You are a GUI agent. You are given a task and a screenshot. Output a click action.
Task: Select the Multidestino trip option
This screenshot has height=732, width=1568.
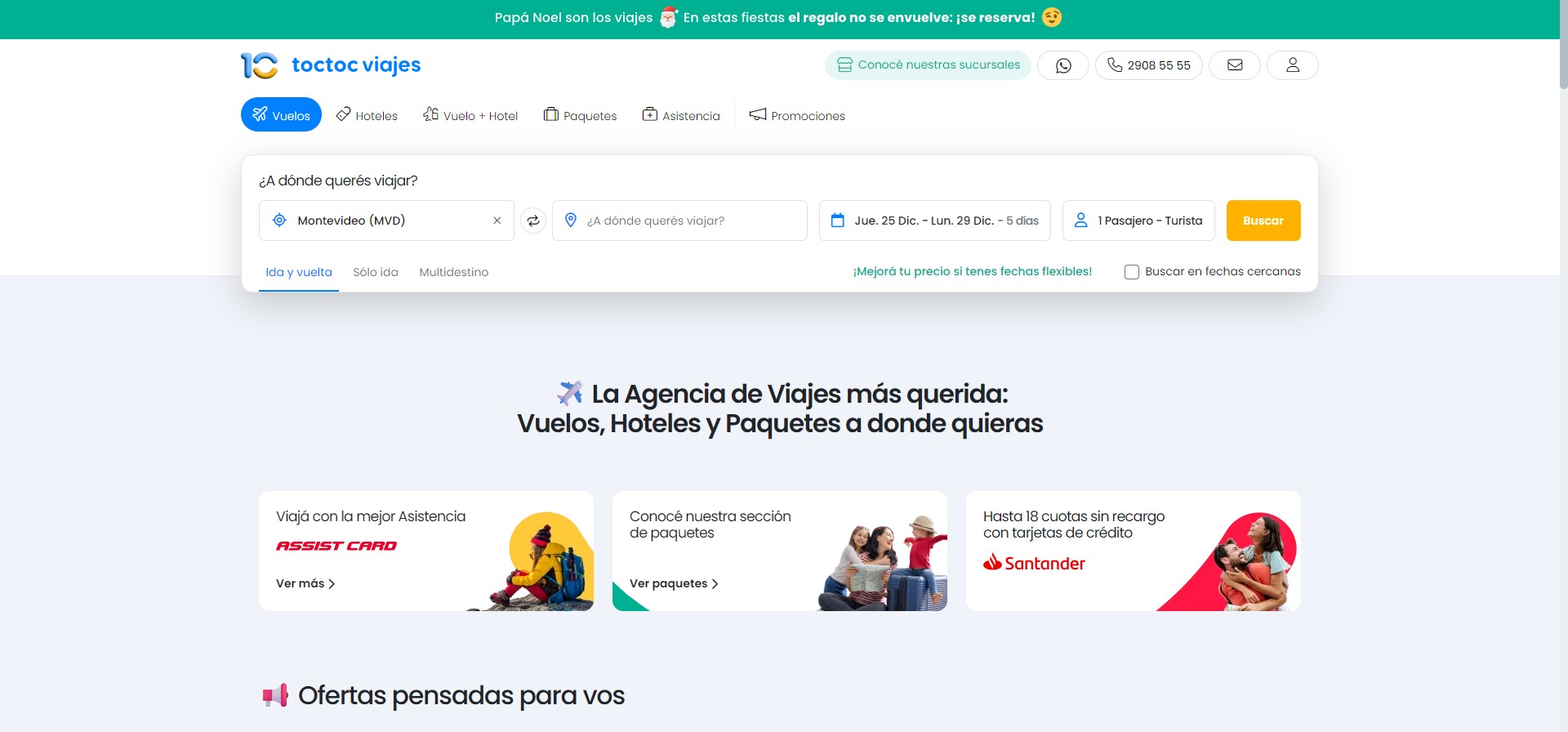[453, 272]
